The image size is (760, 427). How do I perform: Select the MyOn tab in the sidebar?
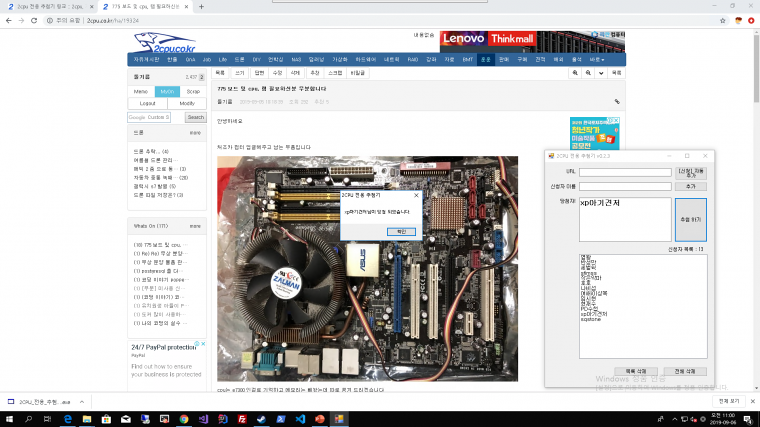167,92
